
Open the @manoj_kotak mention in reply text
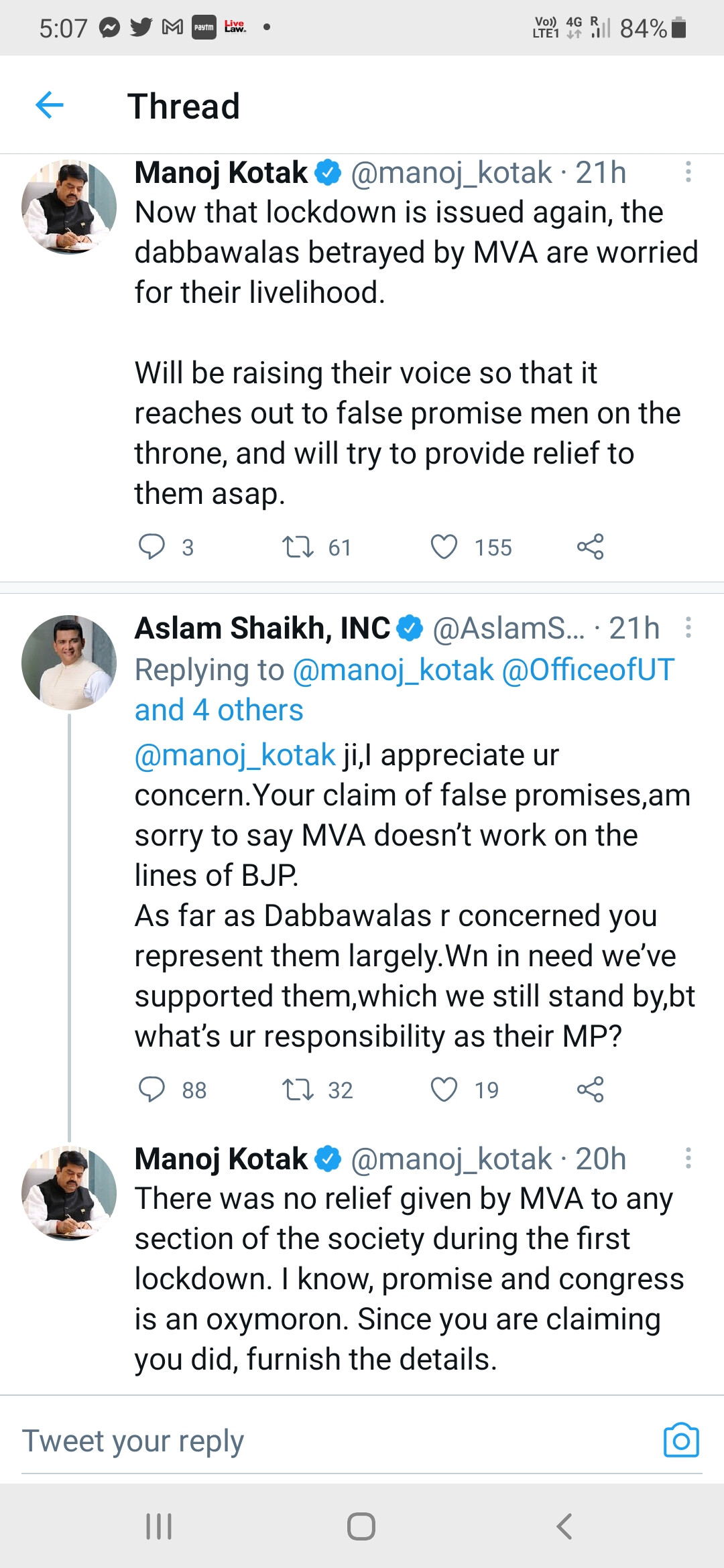pyautogui.click(x=235, y=755)
